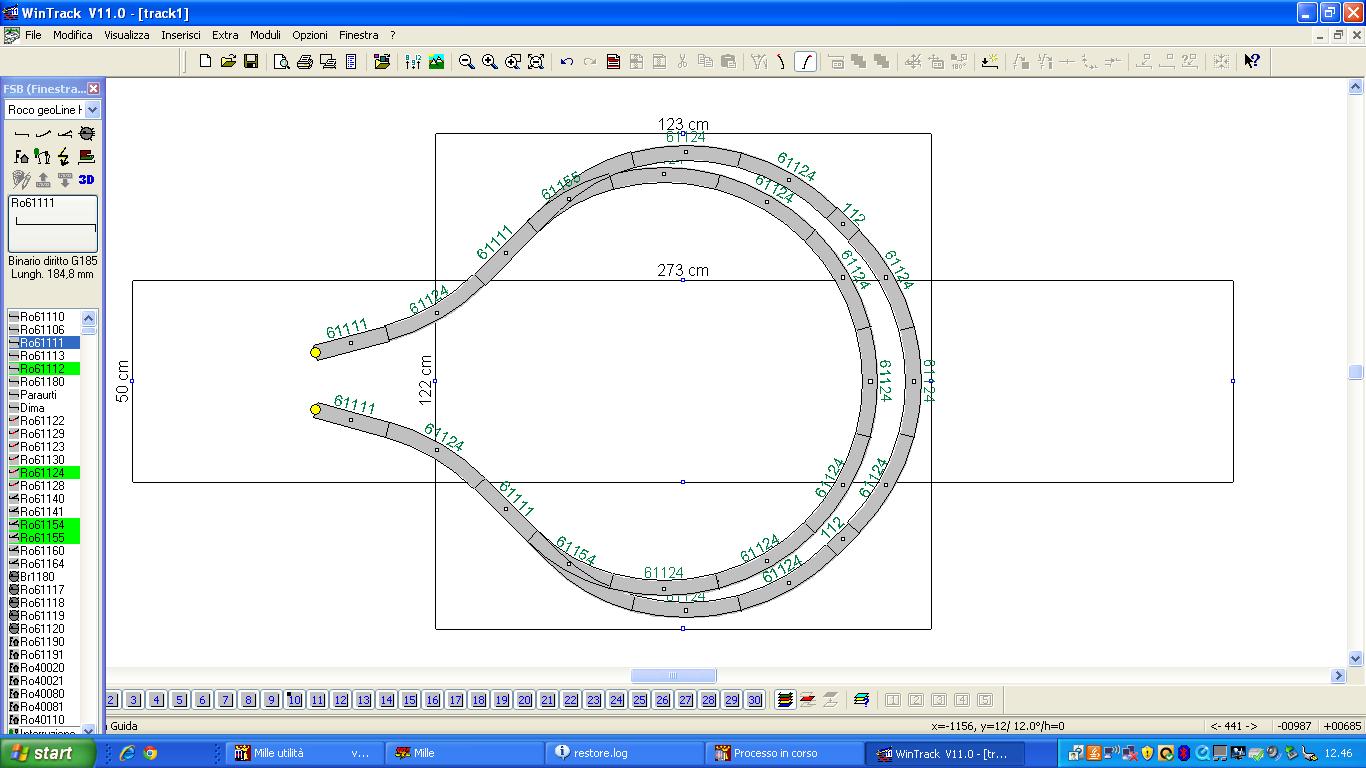Select Ro61155 in track list
Image resolution: width=1366 pixels, height=768 pixels.
pos(43,538)
